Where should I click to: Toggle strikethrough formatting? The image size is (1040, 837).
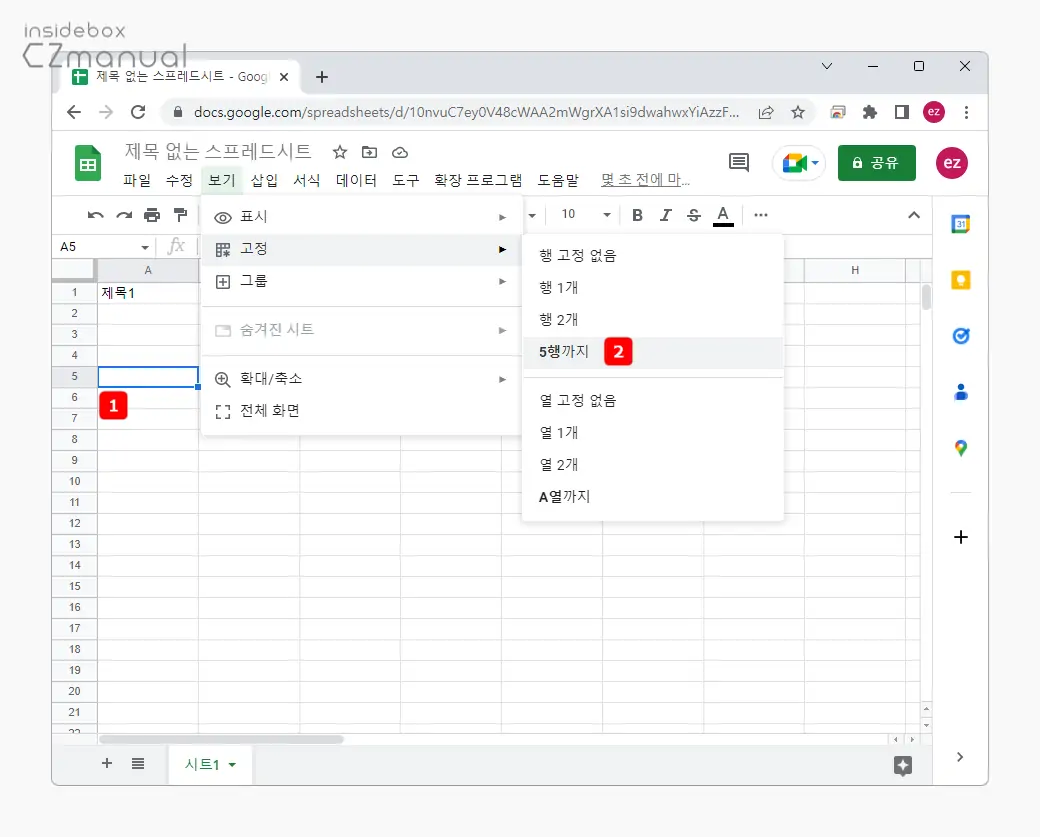click(693, 214)
